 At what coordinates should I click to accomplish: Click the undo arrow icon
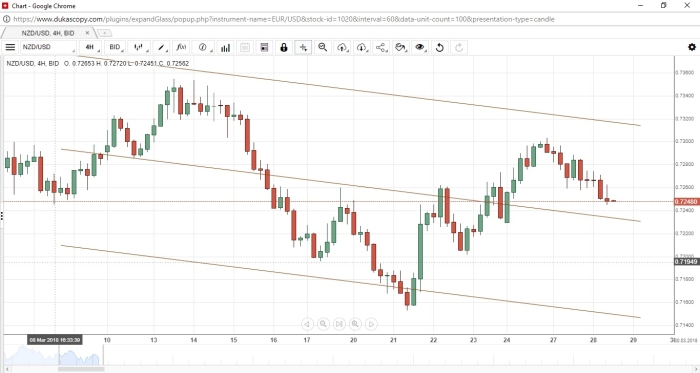pyautogui.click(x=440, y=47)
